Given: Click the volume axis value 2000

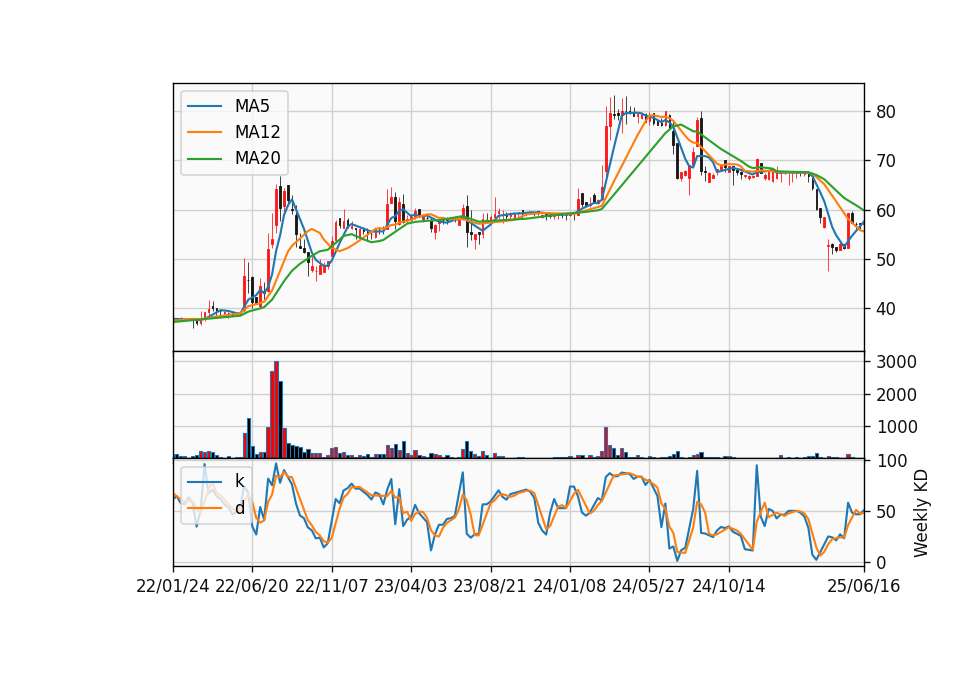Looking at the screenshot, I should (896, 395).
